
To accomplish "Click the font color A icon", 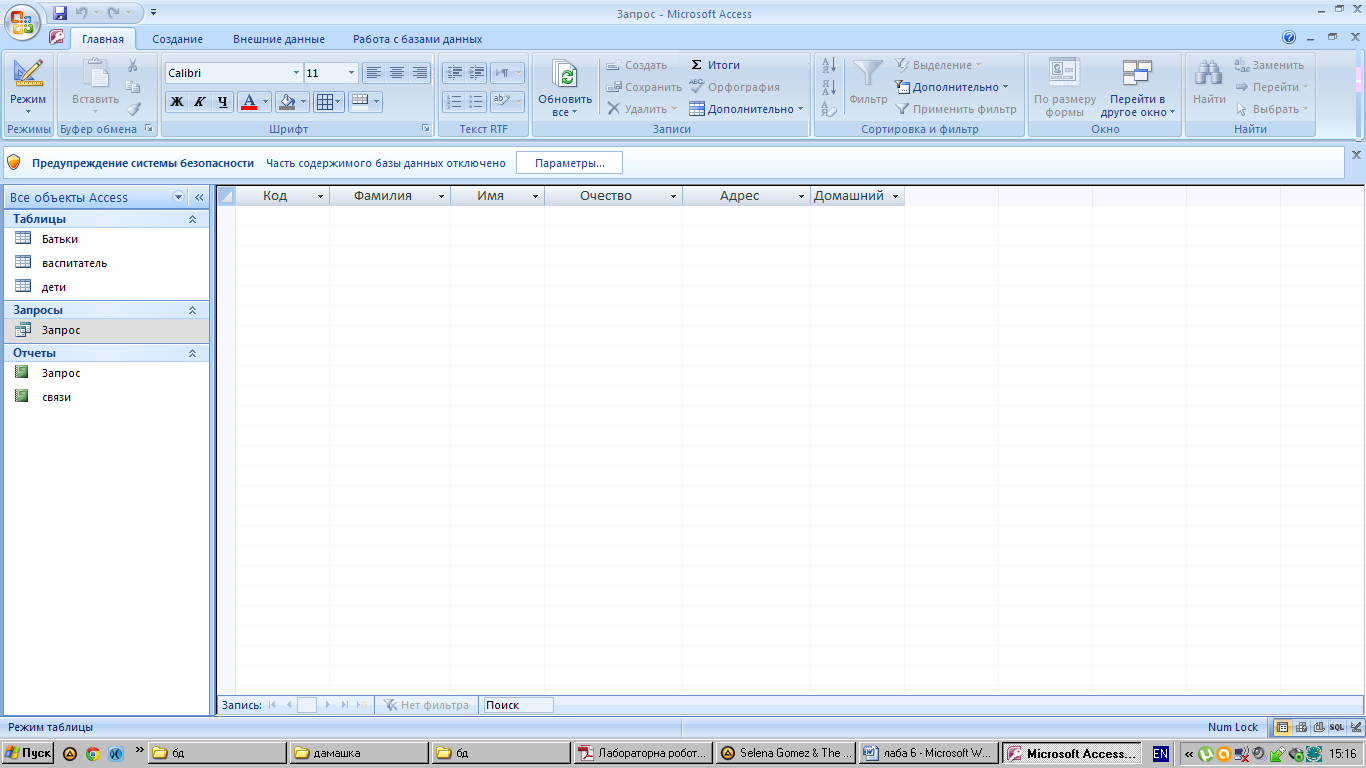I will pos(249,102).
